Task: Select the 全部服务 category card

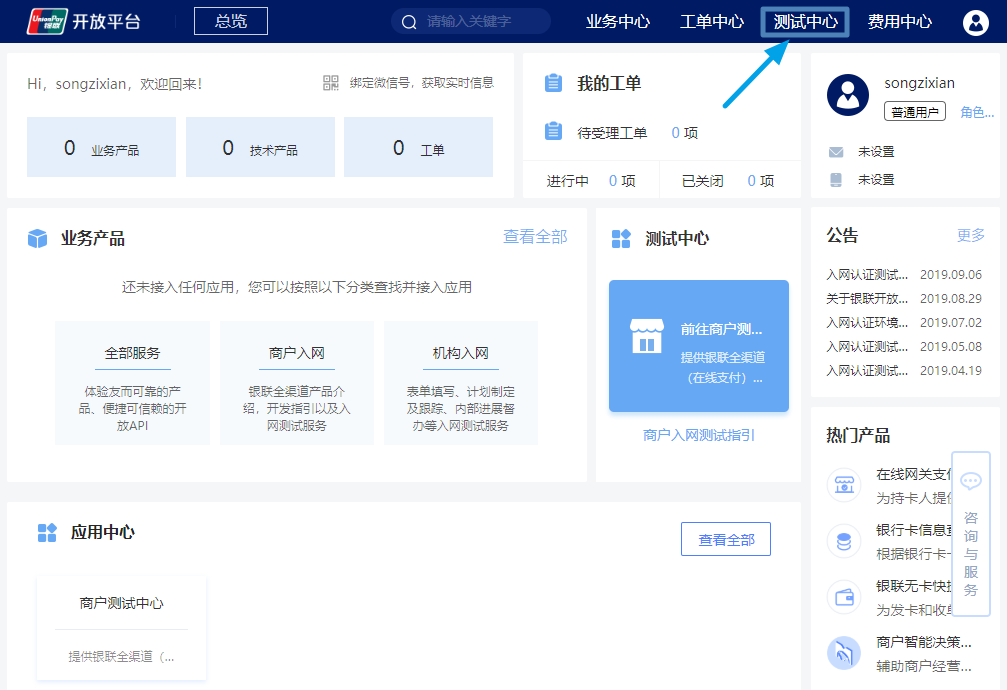Action: [132, 383]
